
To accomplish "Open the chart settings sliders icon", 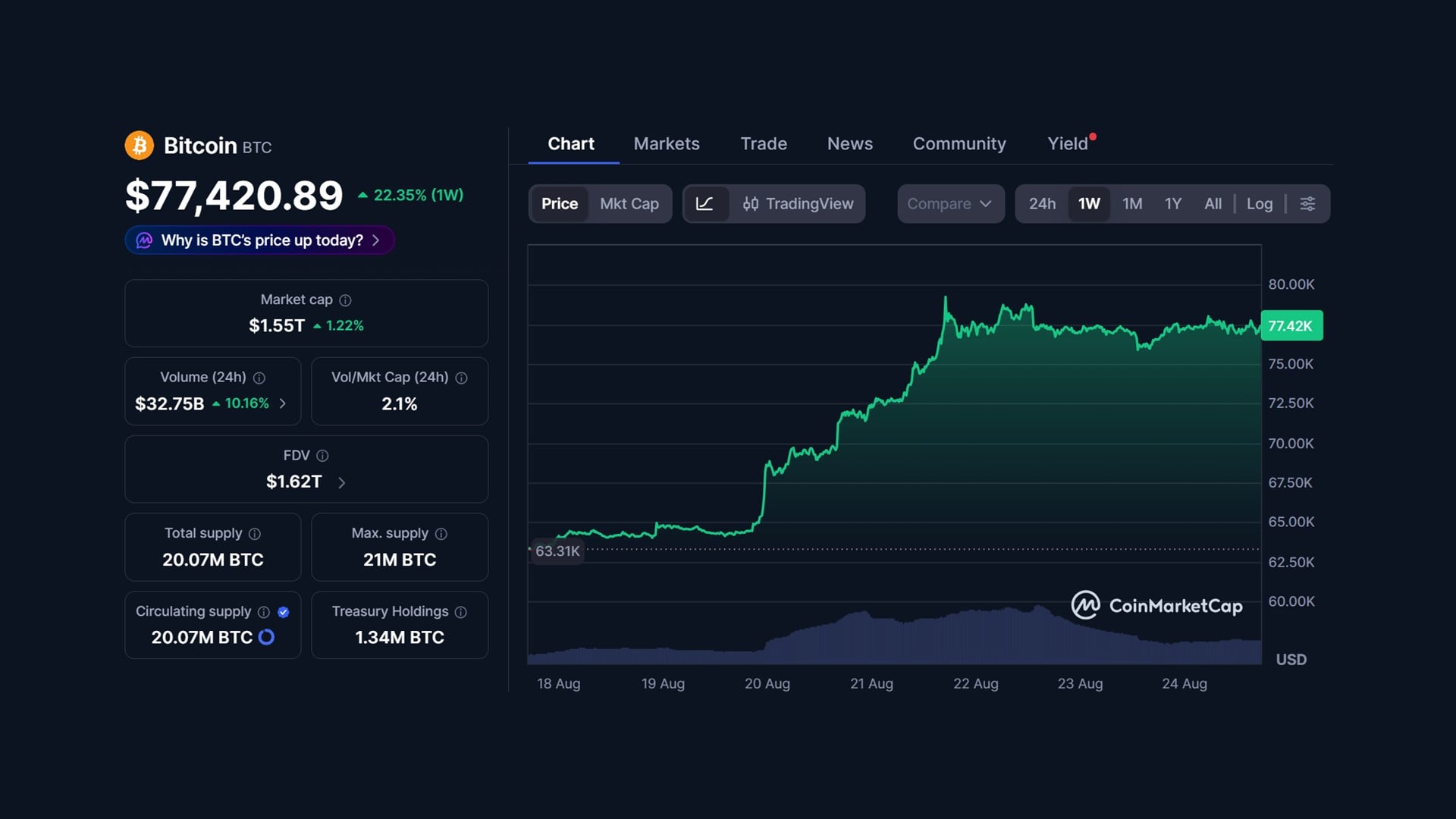I will coord(1307,204).
